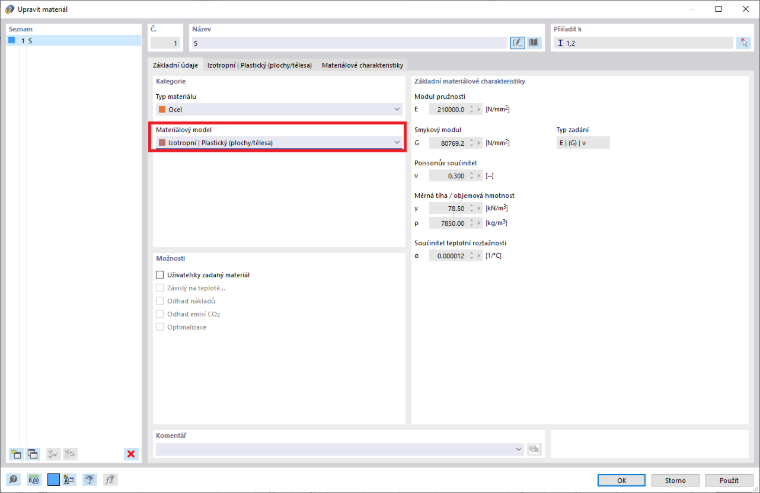Switch to Základní údaje tab
The width and height of the screenshot is (760, 493).
click(x=175, y=65)
